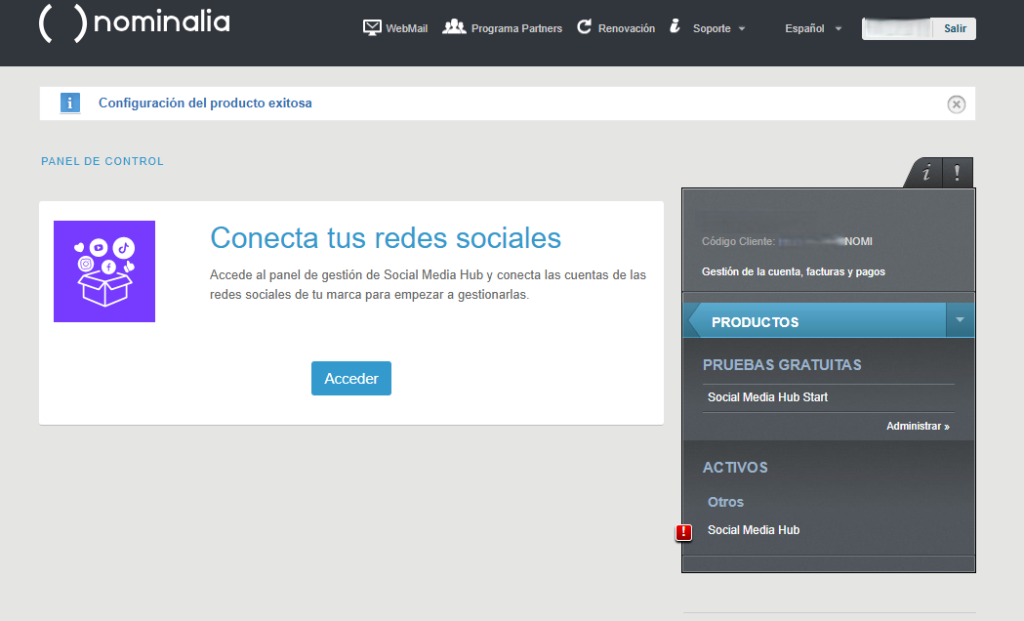The image size is (1024, 621).
Task: Open the WebMail link
Action: (406, 29)
